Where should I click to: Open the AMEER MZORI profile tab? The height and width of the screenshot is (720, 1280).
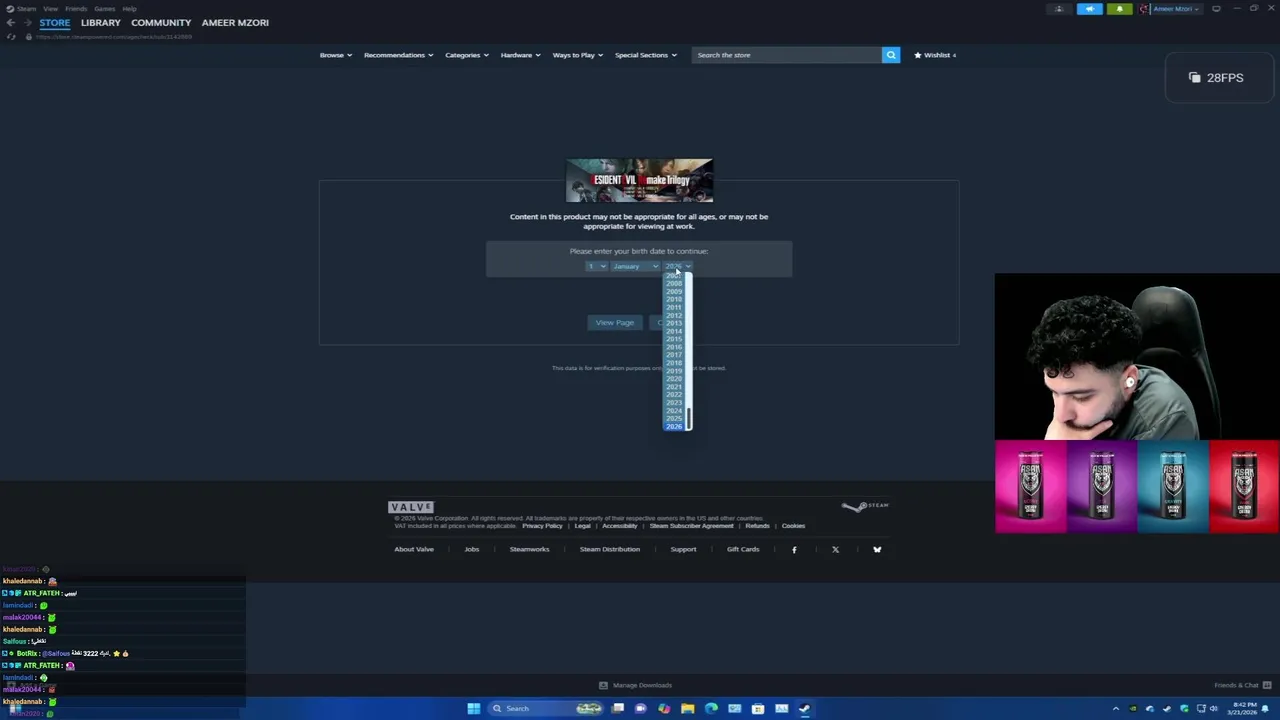[x=235, y=22]
